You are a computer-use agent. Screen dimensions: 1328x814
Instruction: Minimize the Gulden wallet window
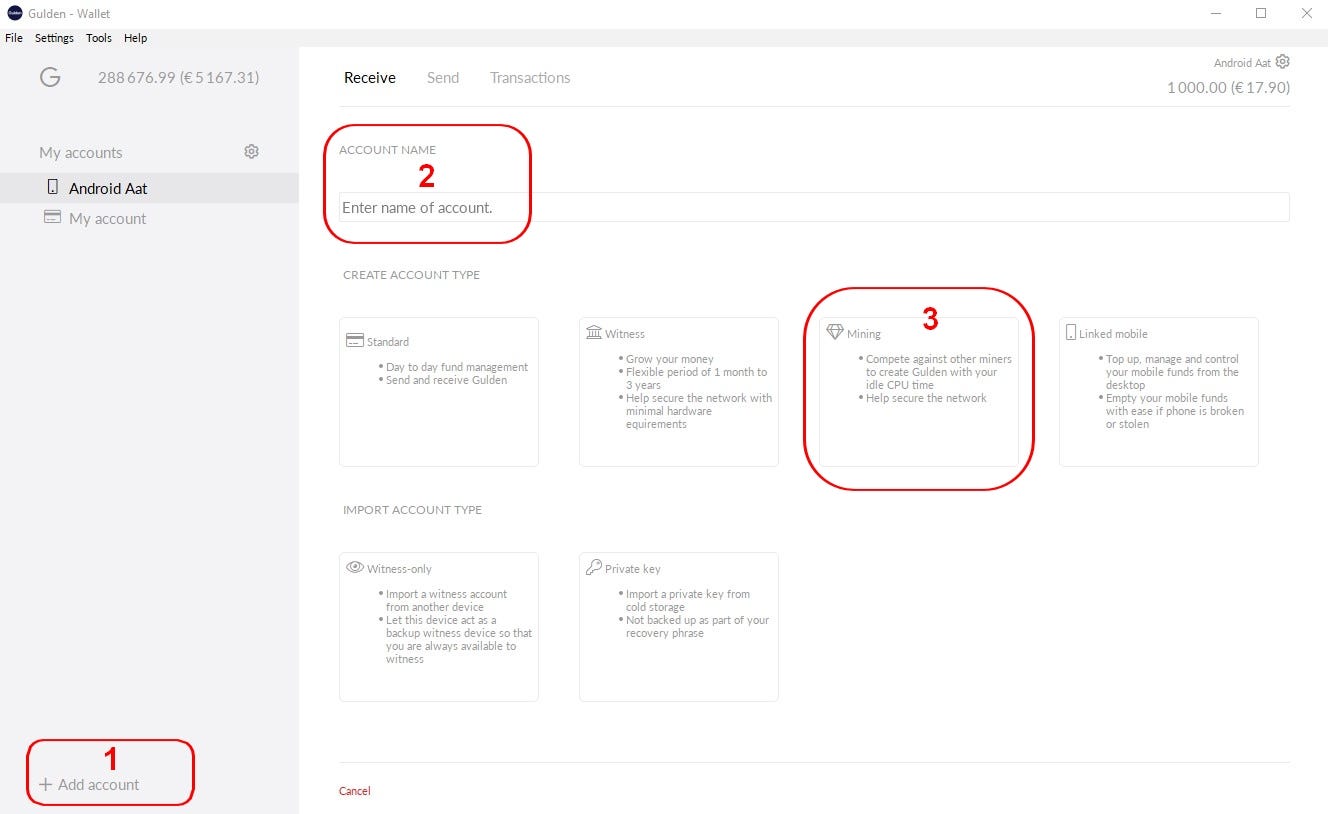tap(1216, 13)
